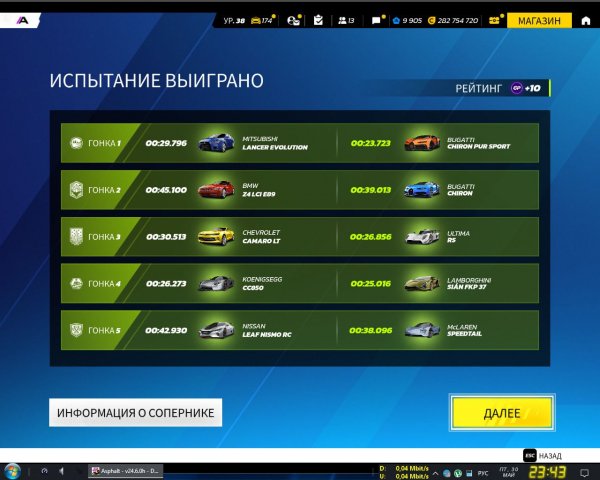Viewport: 600px width, 480px height.
Task: Click the blue tokens balance 9 905
Action: (x=407, y=20)
